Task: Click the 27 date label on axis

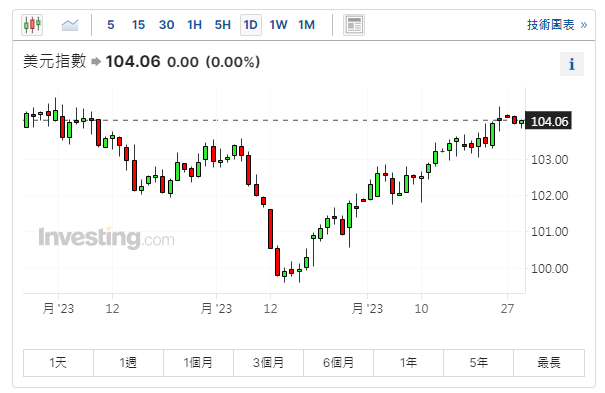Action: point(507,309)
